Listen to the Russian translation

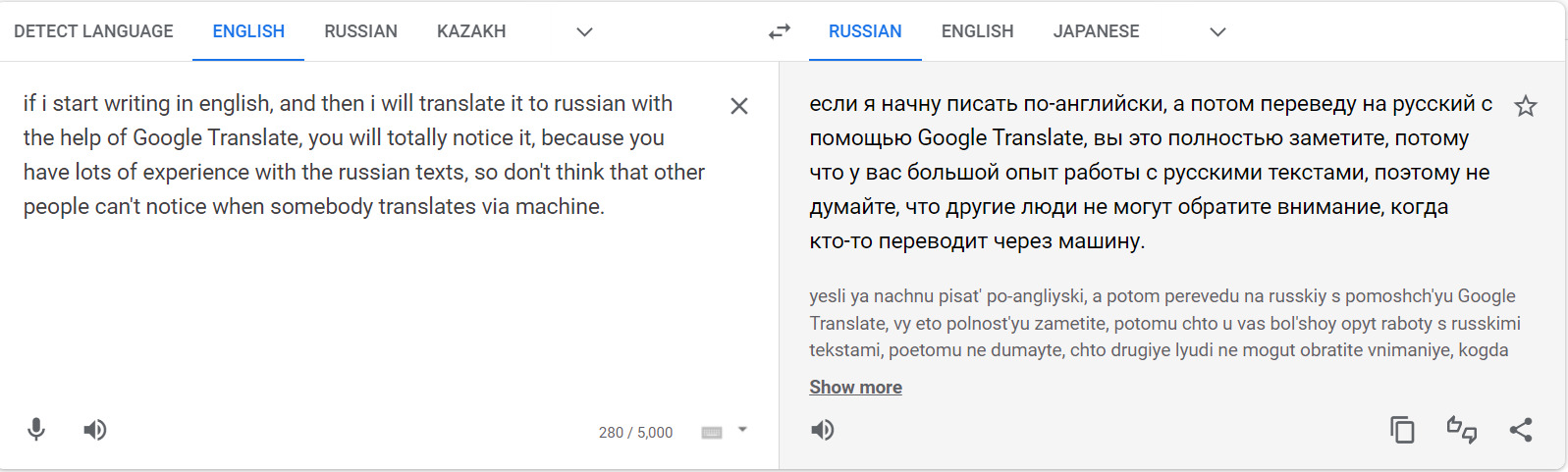[823, 430]
